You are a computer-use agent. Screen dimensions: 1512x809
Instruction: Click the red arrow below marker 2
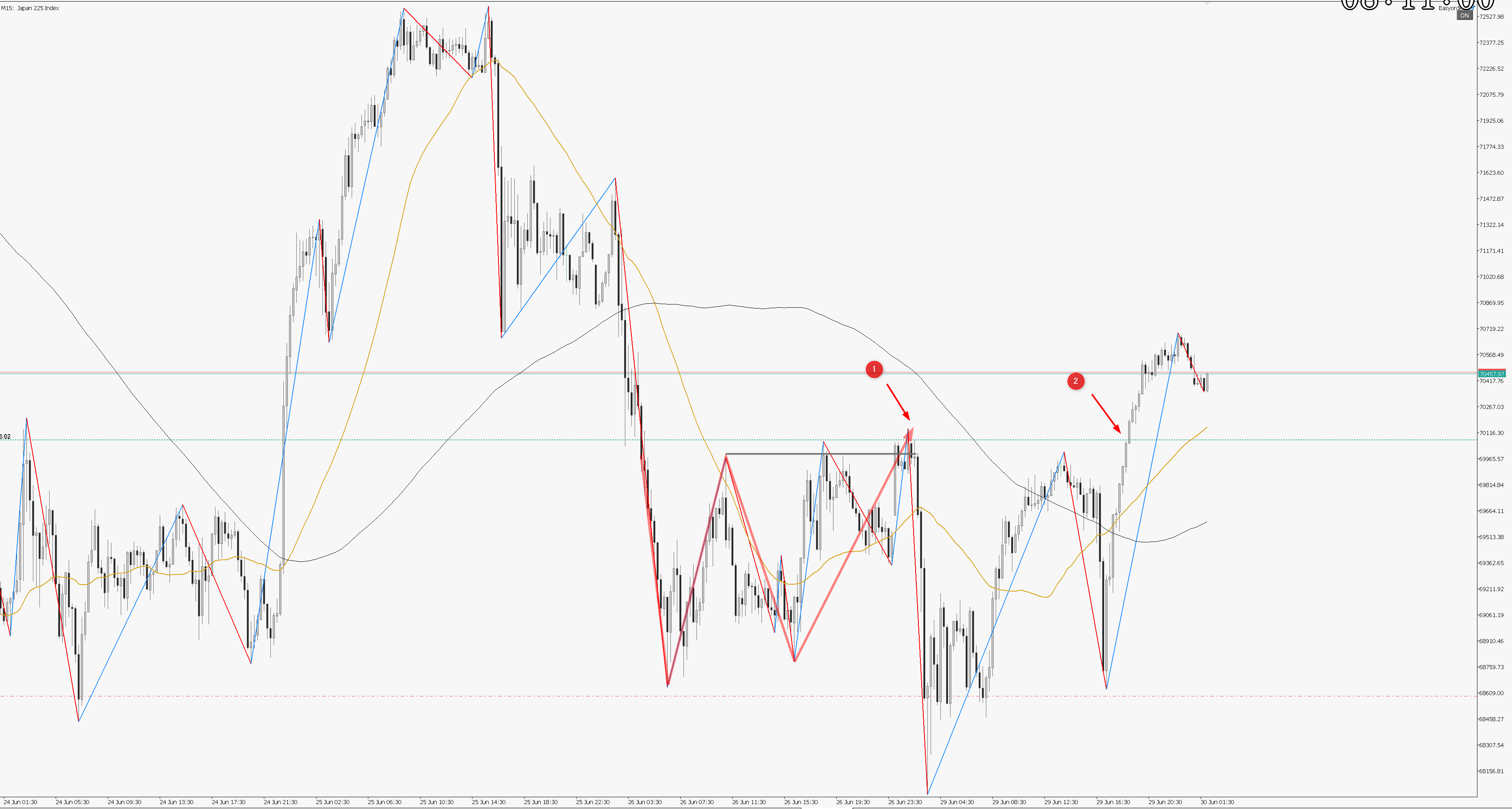(x=1106, y=414)
